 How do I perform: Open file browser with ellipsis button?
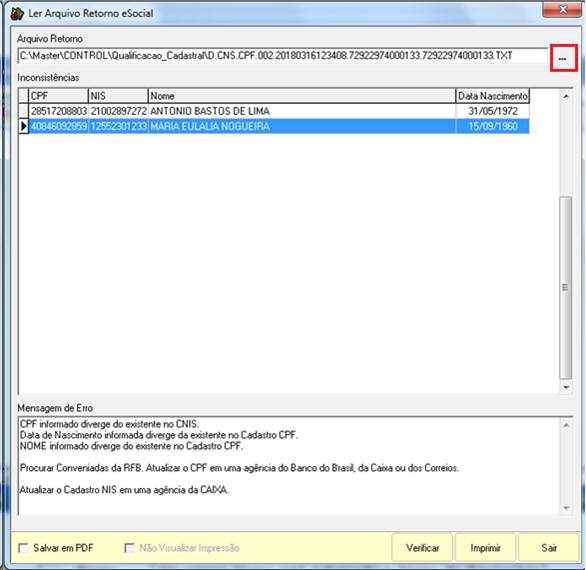click(563, 58)
